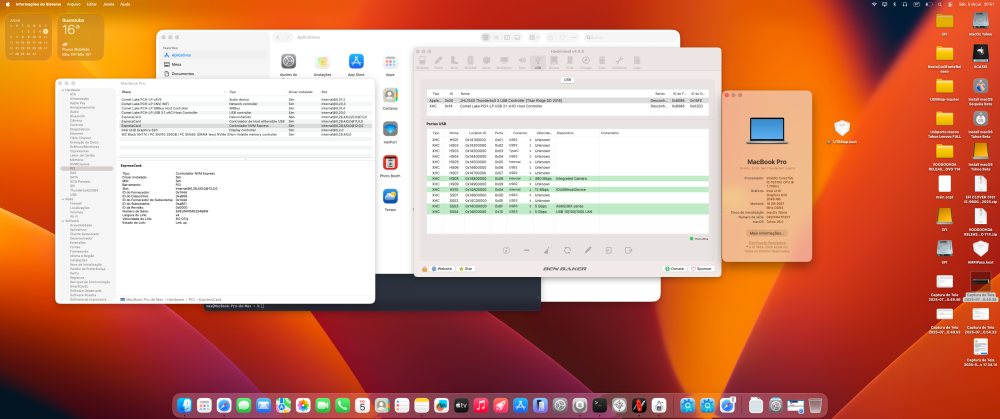Screen dimensions: 1000x419
Task: Open Informações do Sistema app menu
Action: (38, 4)
